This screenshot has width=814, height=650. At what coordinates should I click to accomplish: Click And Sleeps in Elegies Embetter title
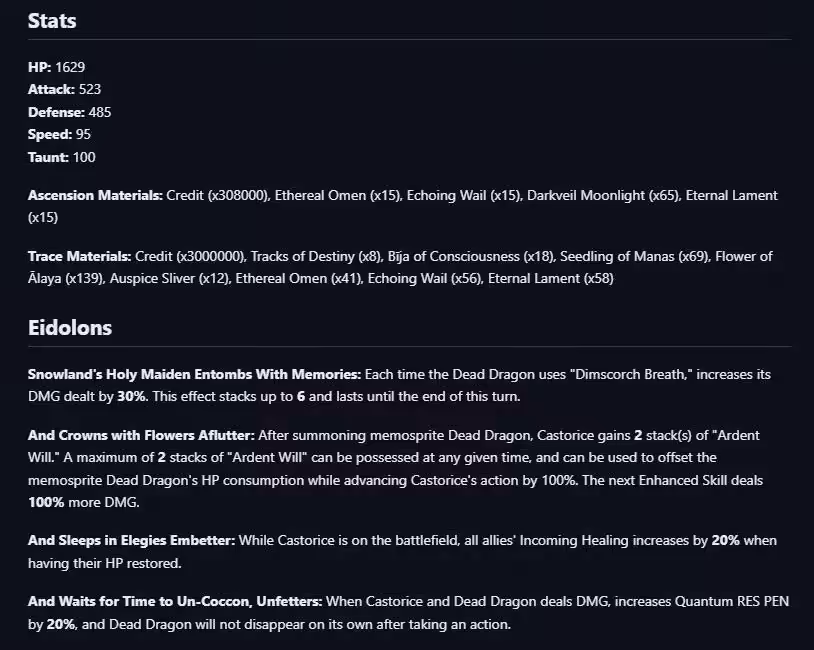pyautogui.click(x=132, y=540)
